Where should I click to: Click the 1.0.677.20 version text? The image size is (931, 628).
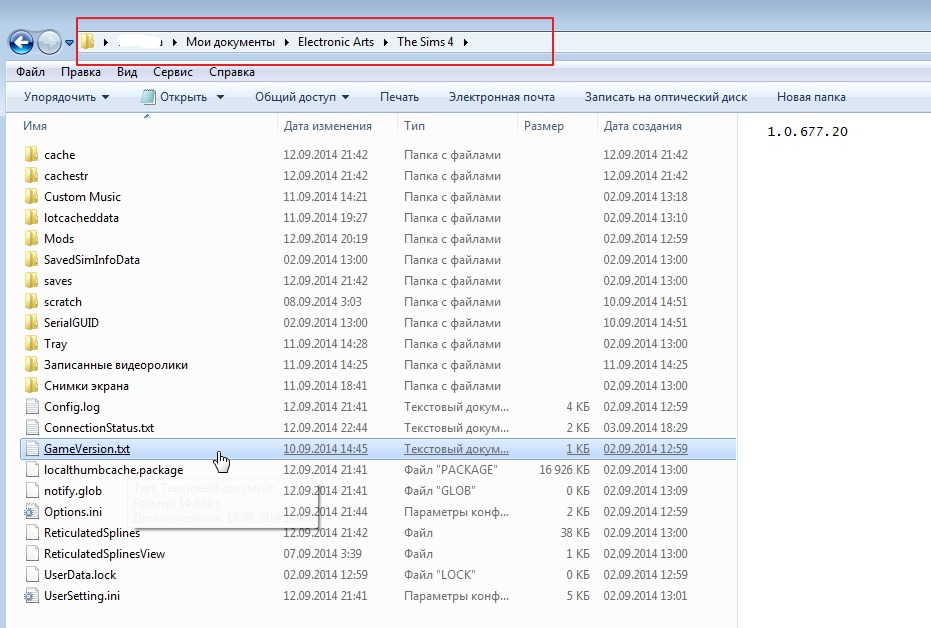[x=808, y=132]
